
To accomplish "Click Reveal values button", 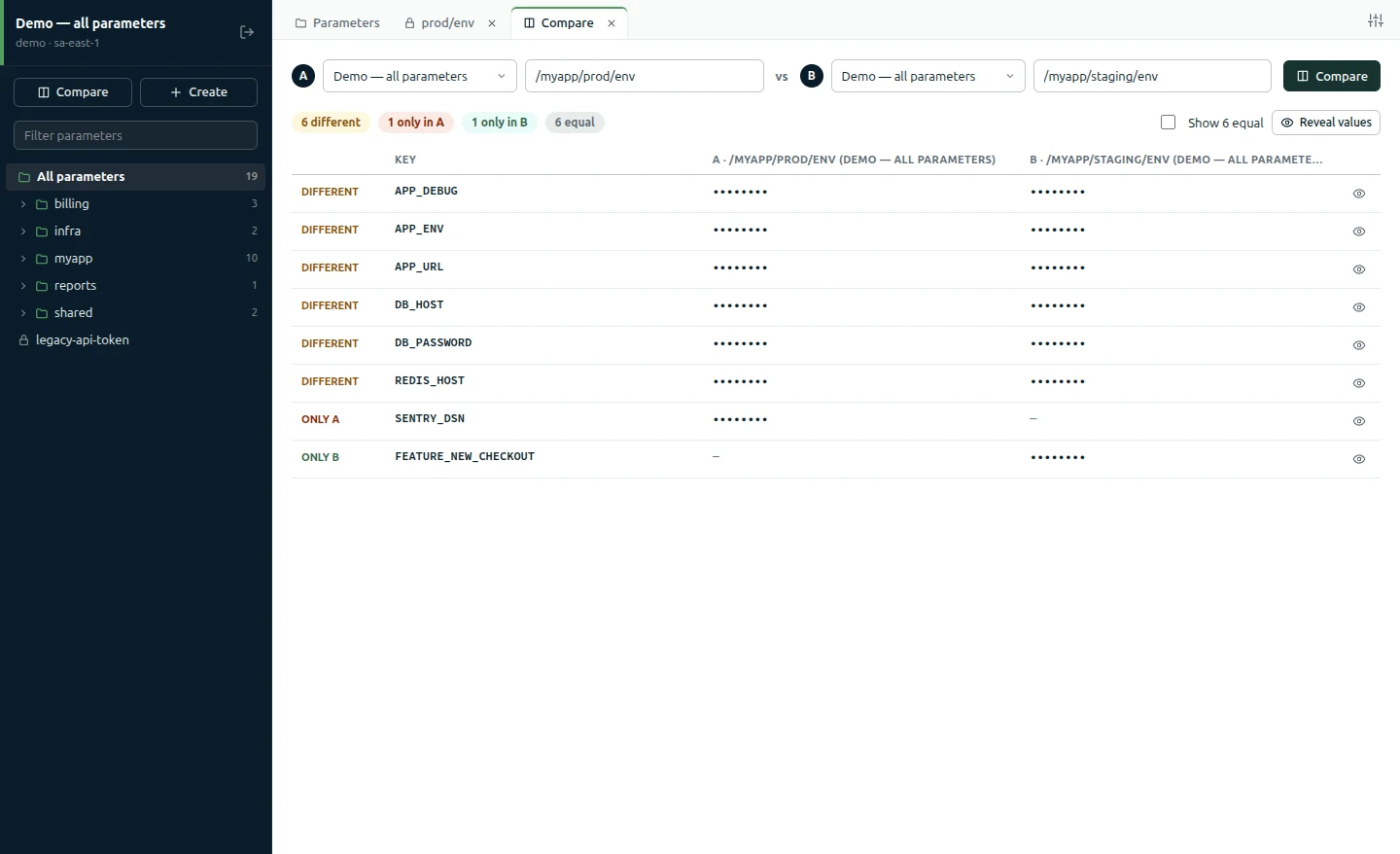I will tap(1326, 123).
